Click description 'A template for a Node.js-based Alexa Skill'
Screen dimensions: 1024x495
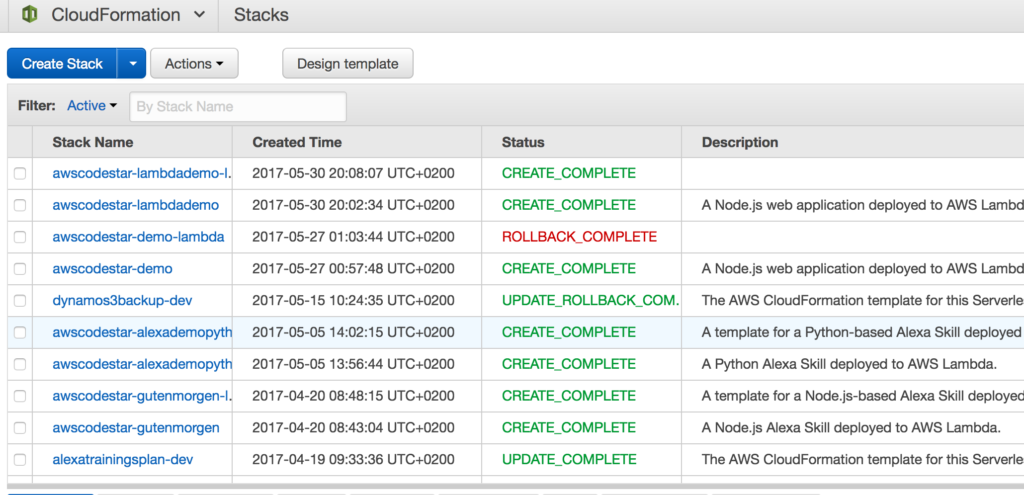coord(862,396)
